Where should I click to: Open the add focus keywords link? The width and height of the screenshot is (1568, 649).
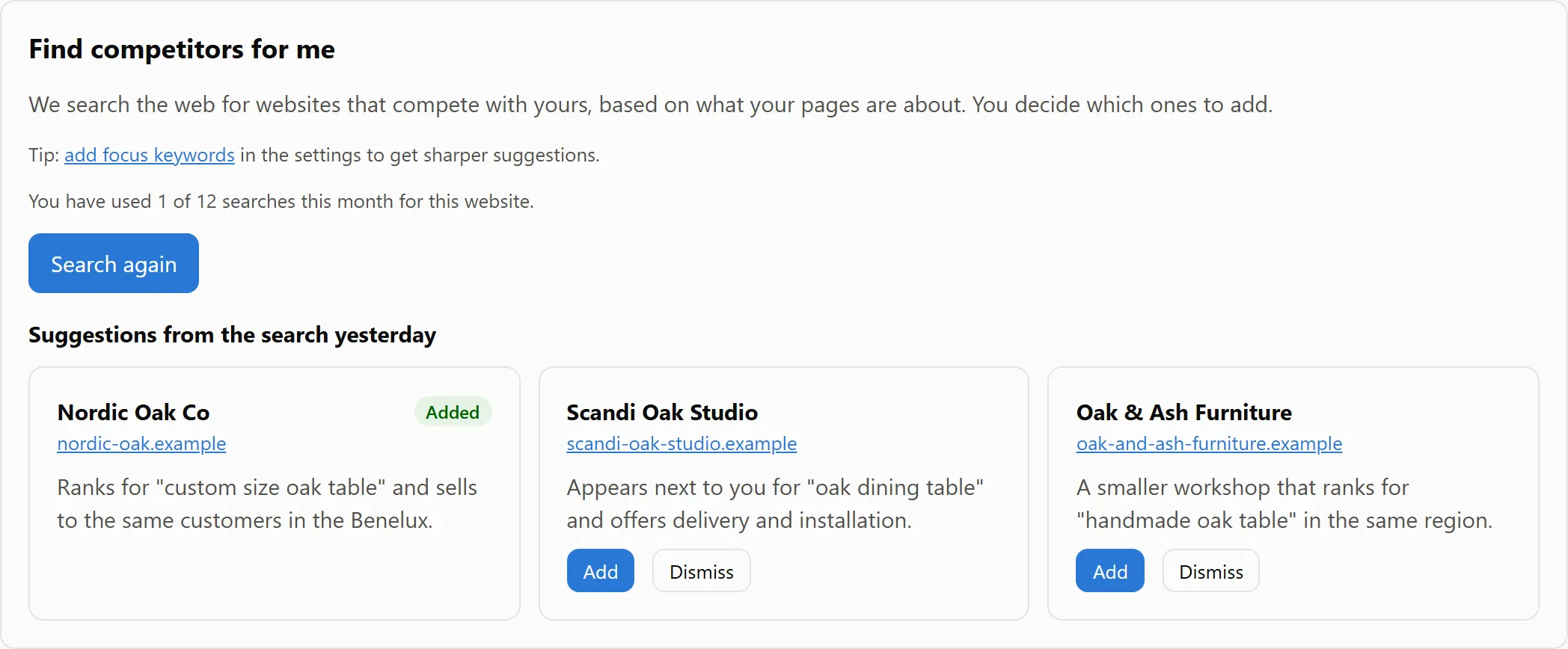(150, 155)
